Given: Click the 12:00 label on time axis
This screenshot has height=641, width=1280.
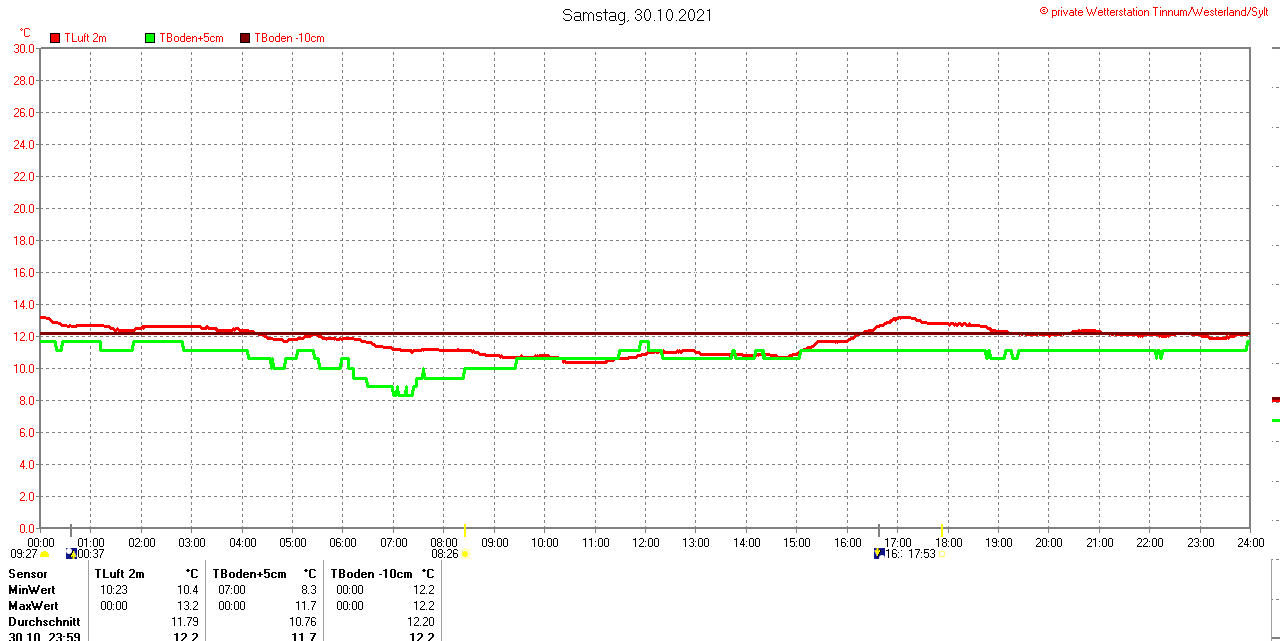Looking at the screenshot, I should pyautogui.click(x=645, y=543).
